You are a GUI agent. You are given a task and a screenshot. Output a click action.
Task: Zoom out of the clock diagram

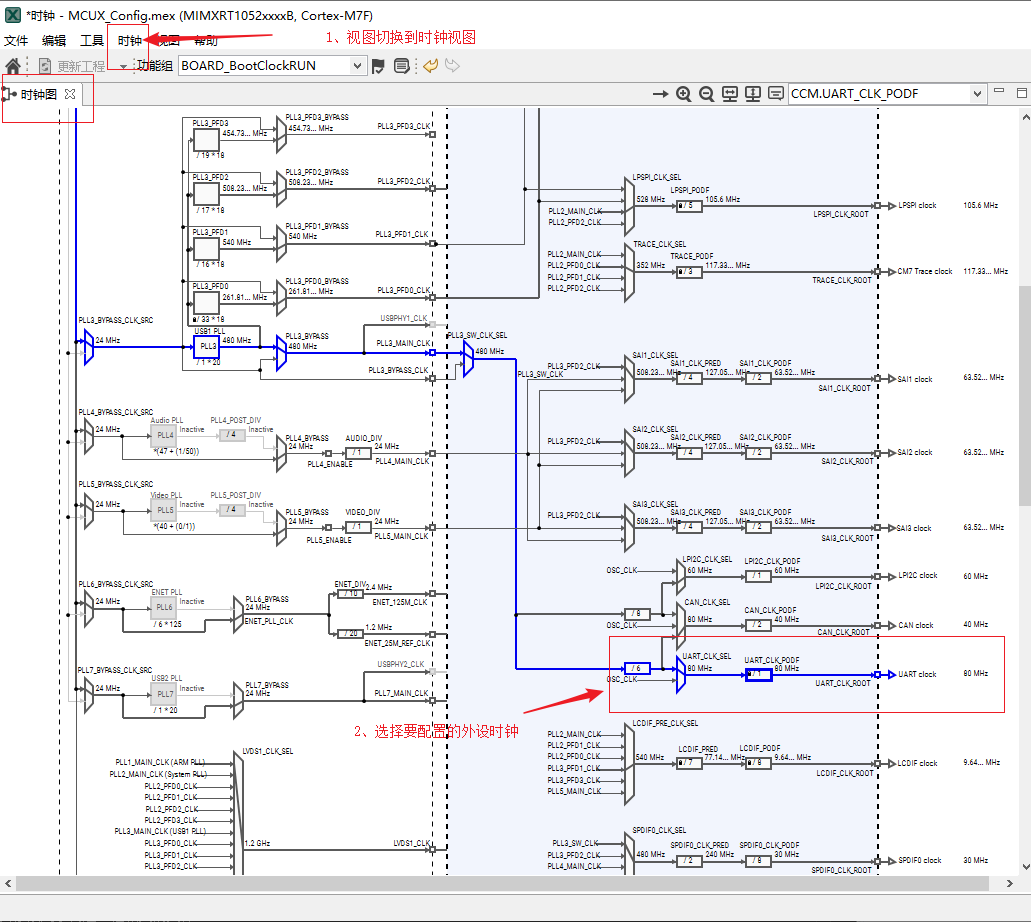(x=706, y=93)
